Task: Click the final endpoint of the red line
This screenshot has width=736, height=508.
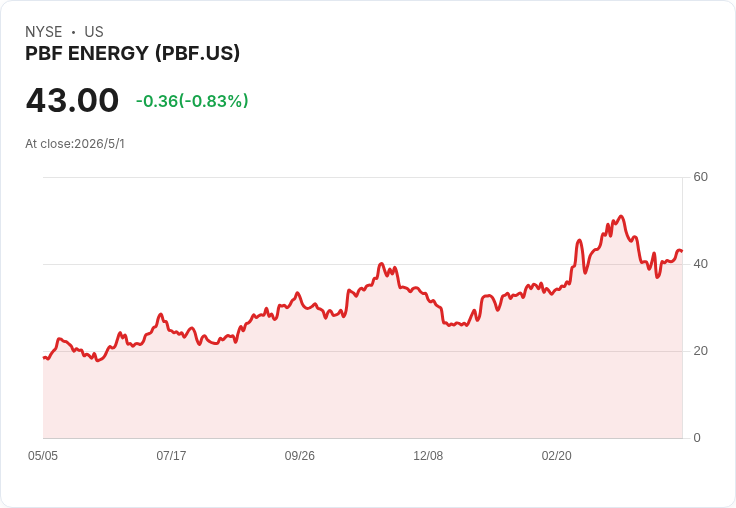Action: (x=682, y=251)
